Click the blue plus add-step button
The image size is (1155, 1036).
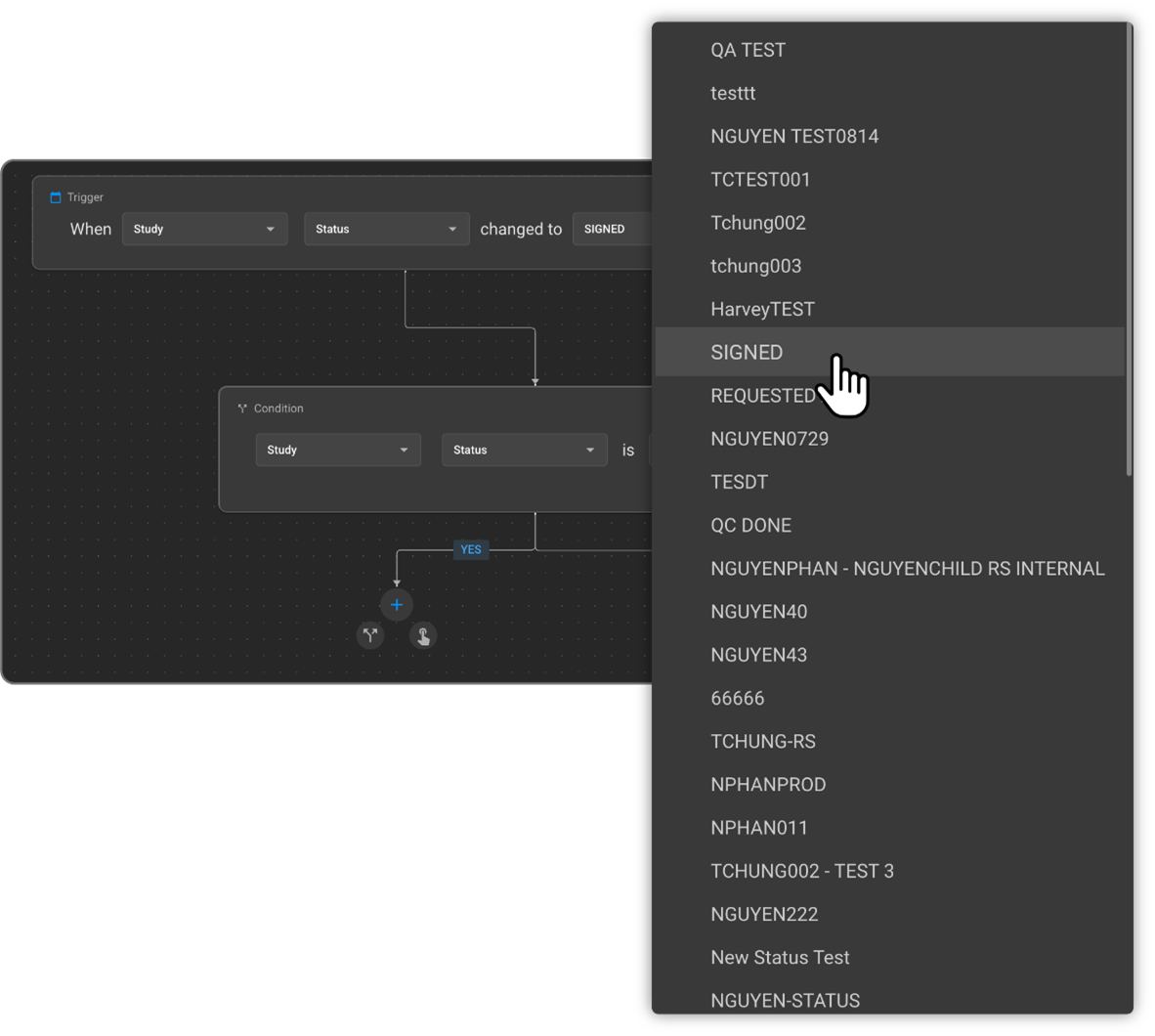[x=397, y=605]
